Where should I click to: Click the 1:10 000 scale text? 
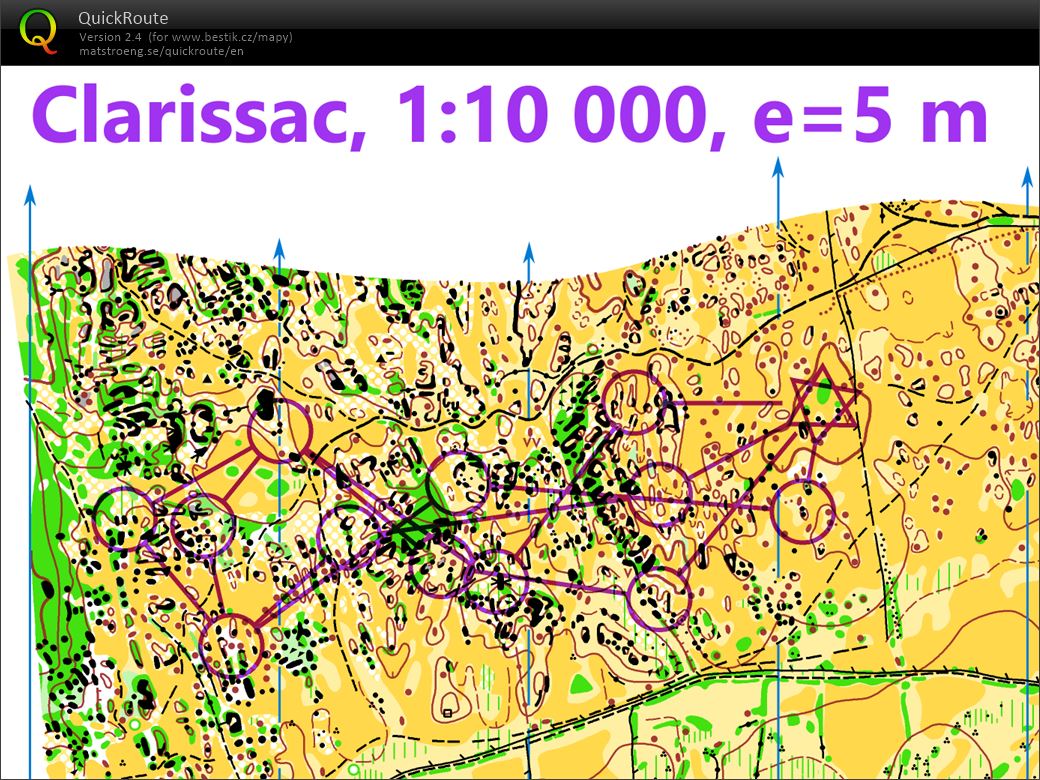pos(550,117)
